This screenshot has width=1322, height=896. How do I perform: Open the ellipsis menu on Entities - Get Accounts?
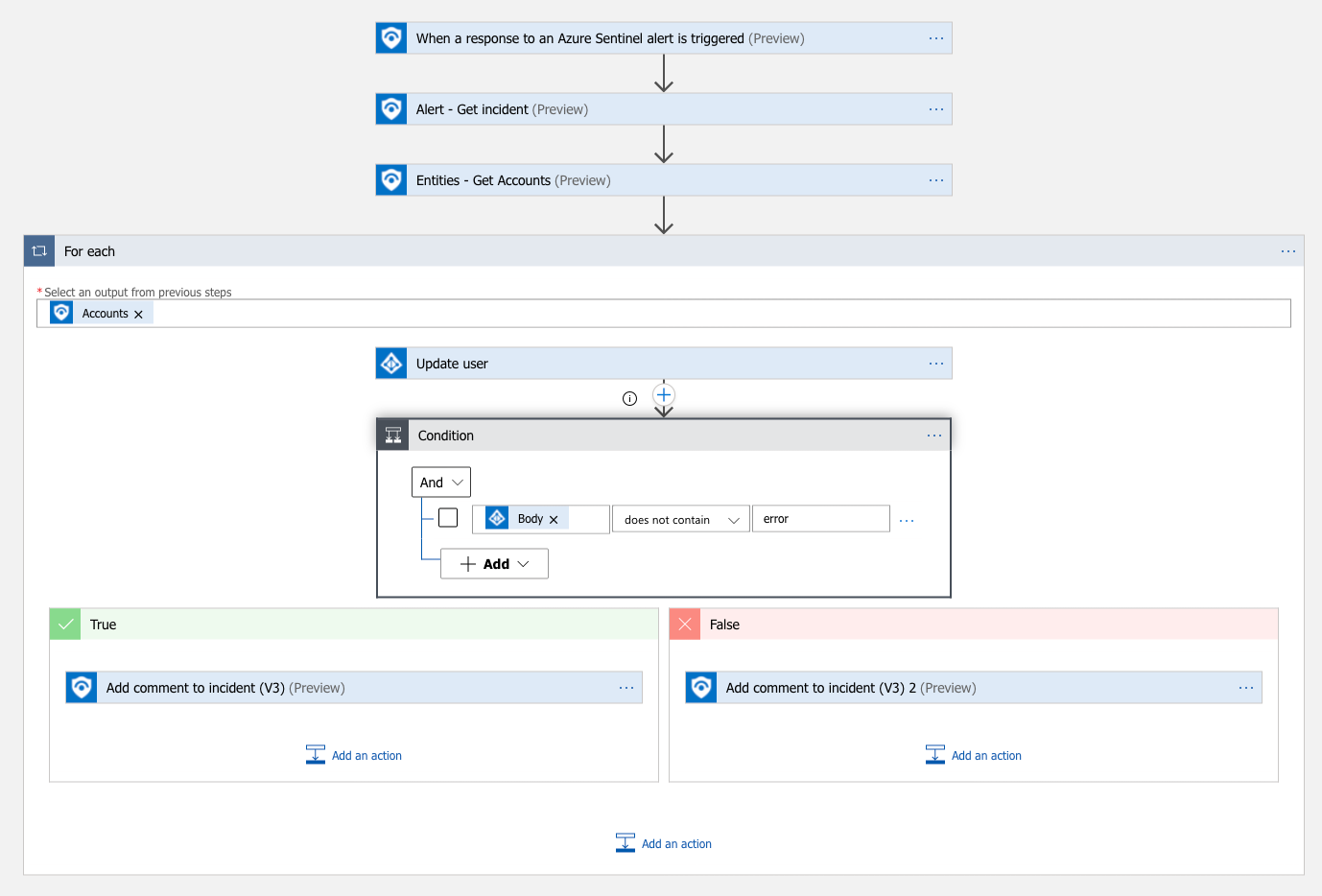coord(936,180)
